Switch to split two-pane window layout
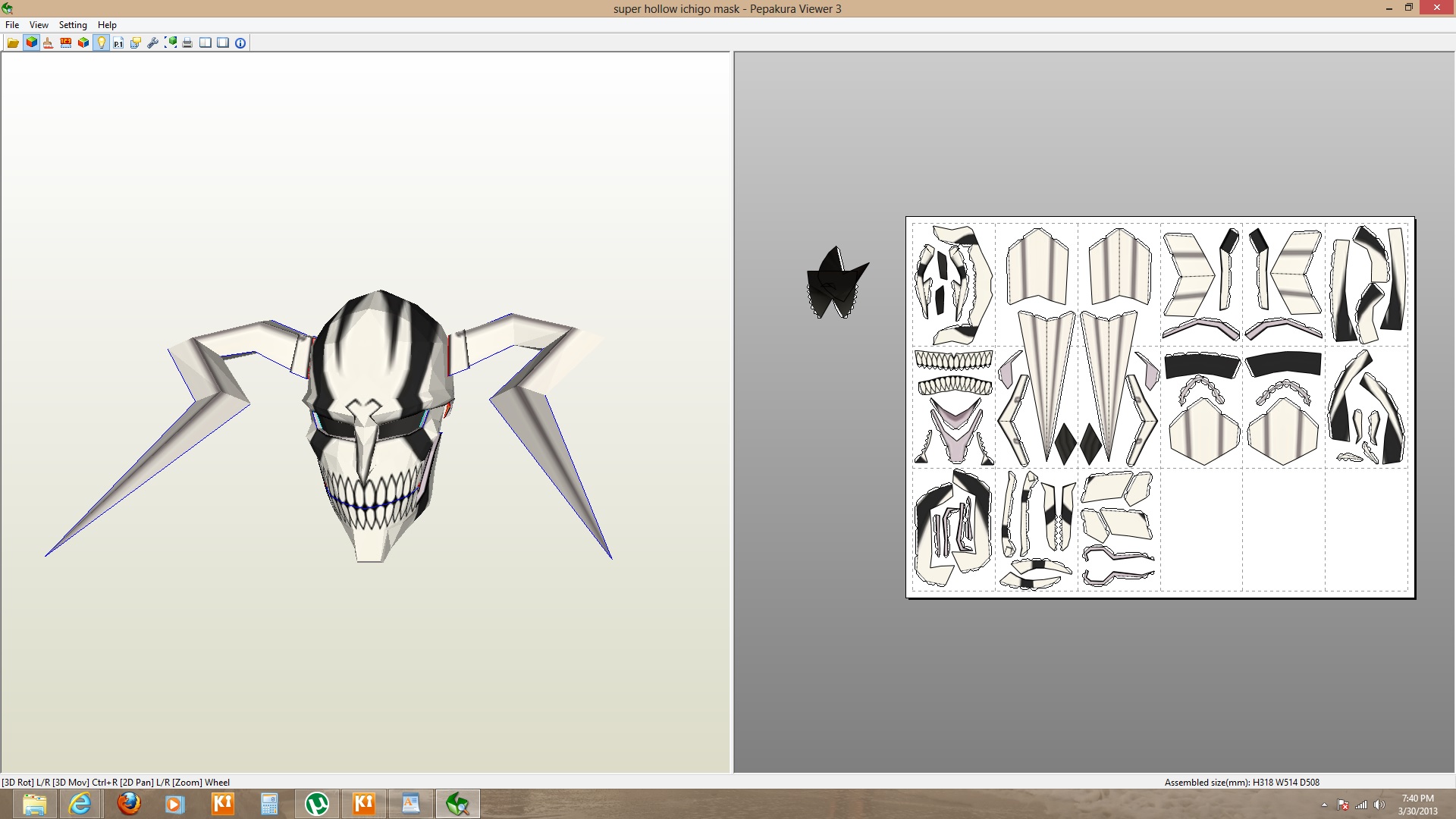 (206, 43)
